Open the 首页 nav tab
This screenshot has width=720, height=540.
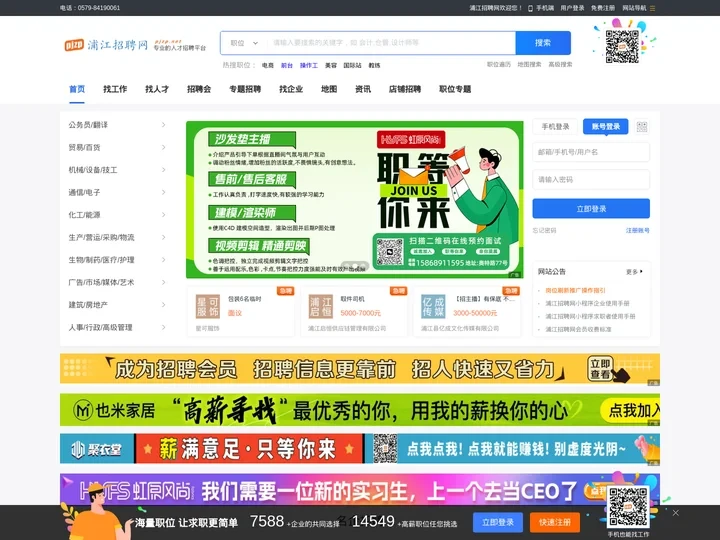click(77, 89)
